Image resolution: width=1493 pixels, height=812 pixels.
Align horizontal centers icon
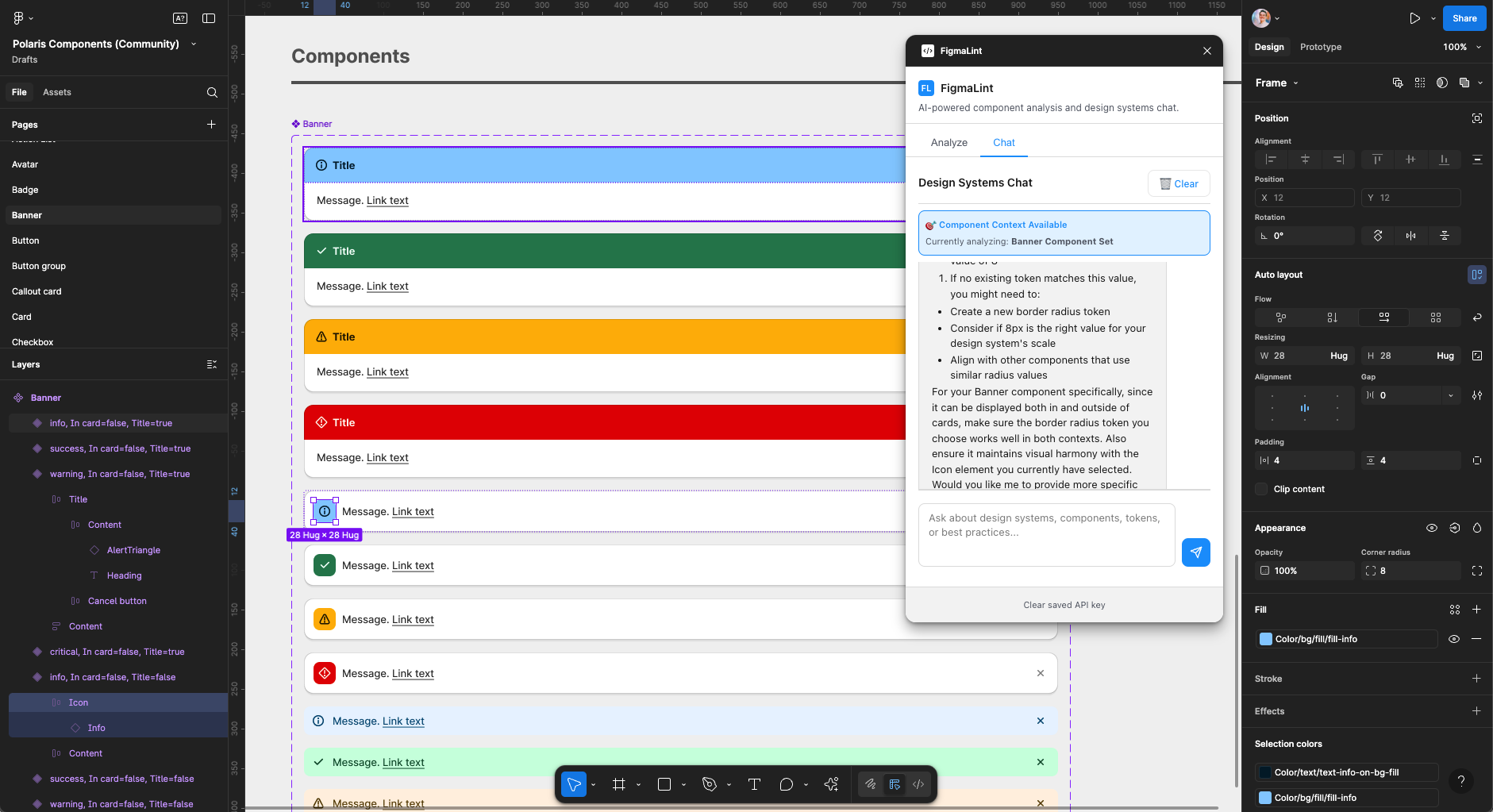1305,160
